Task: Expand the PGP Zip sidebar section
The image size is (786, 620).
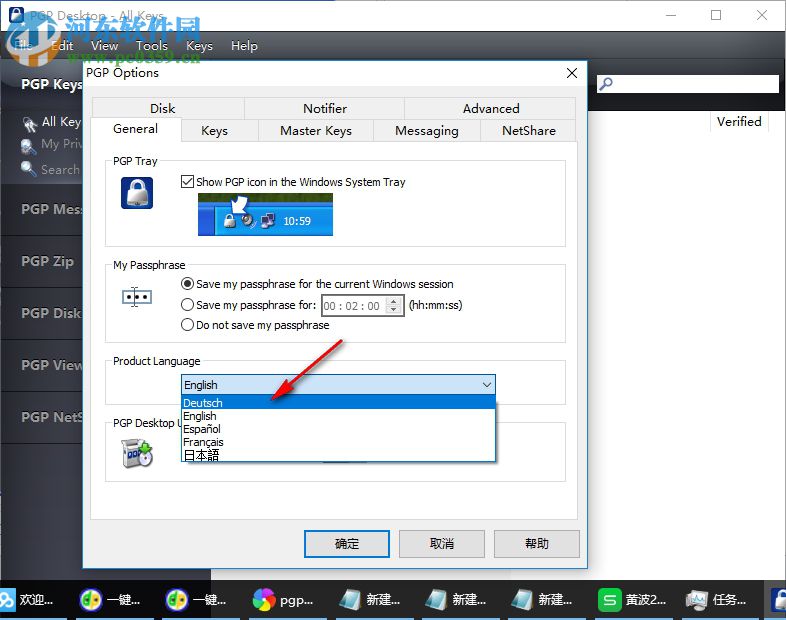Action: pyautogui.click(x=42, y=261)
